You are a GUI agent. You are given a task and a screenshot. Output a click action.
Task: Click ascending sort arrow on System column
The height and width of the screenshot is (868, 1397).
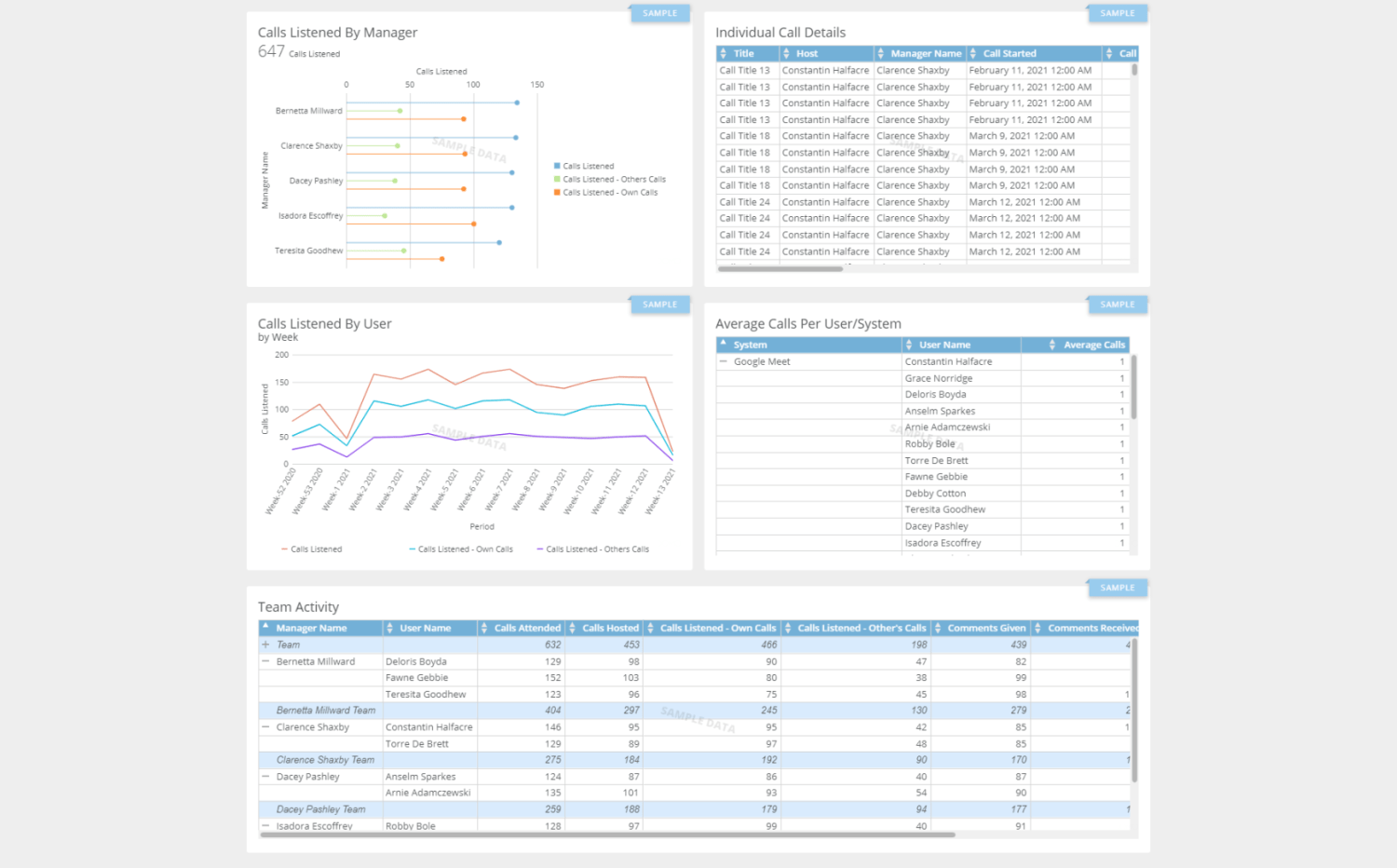tap(724, 343)
